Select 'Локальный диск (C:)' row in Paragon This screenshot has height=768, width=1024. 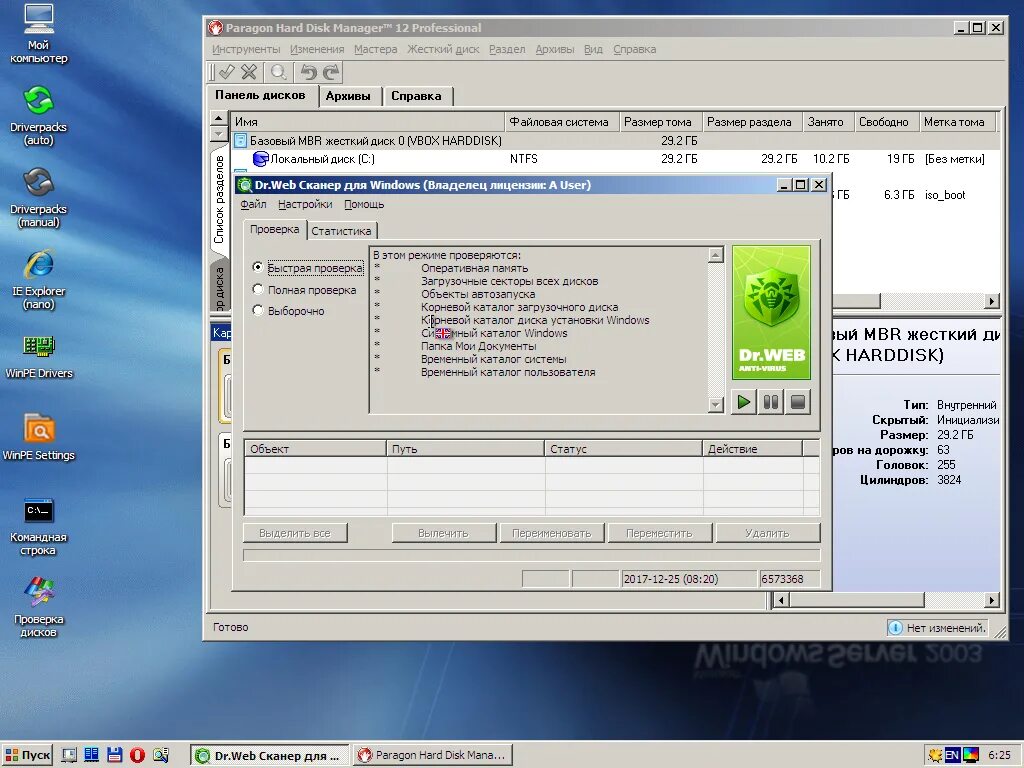pos(615,159)
